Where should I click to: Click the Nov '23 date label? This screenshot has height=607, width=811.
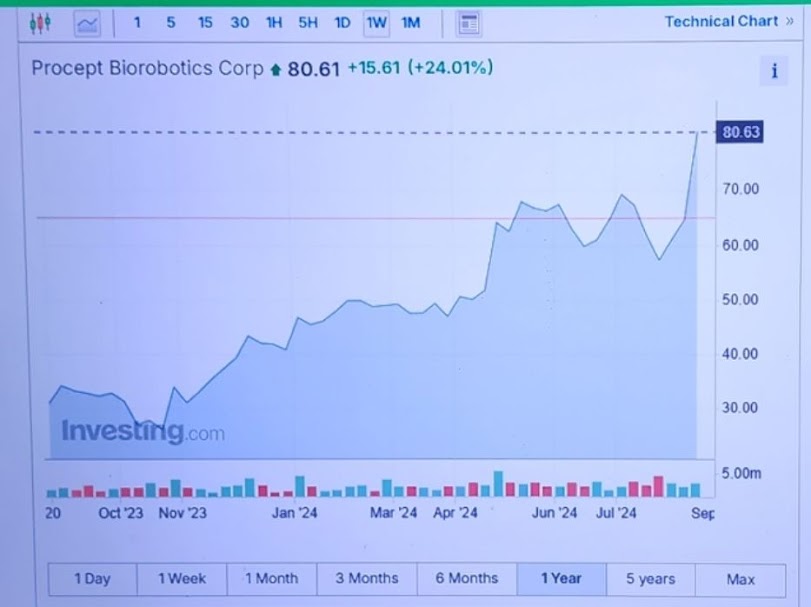pos(183,513)
